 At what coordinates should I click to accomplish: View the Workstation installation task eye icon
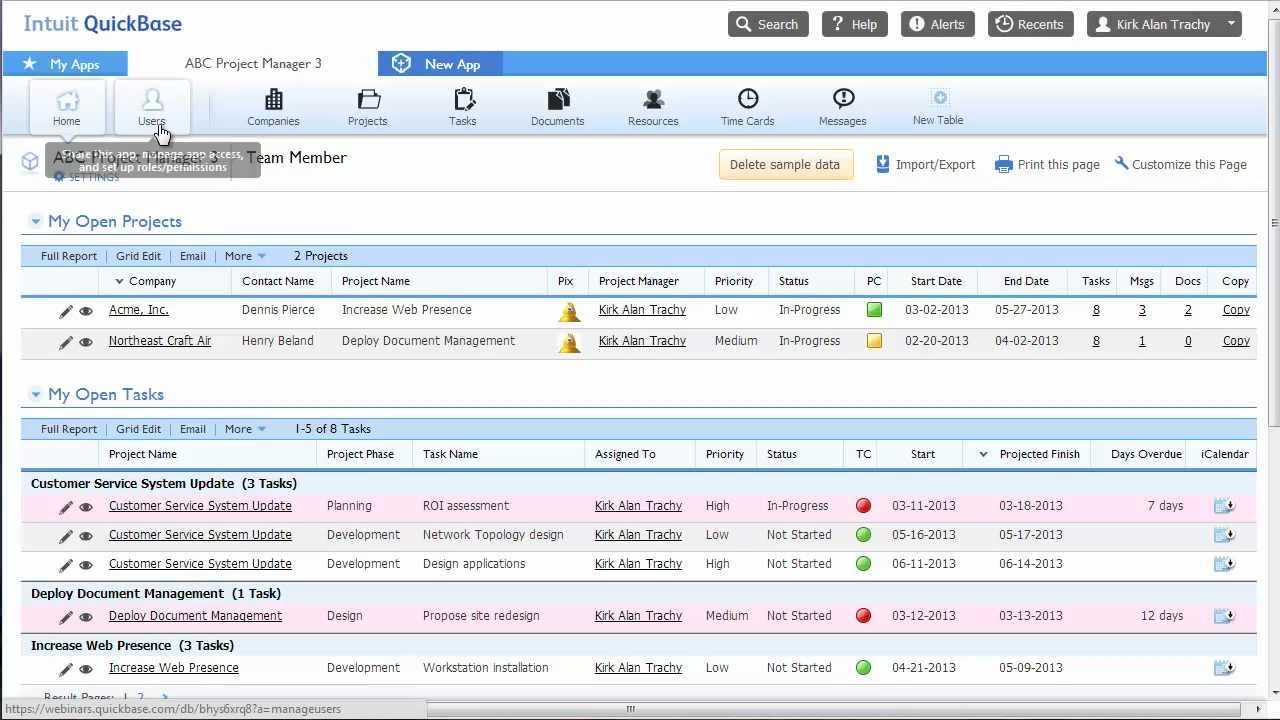pyautogui.click(x=86, y=669)
